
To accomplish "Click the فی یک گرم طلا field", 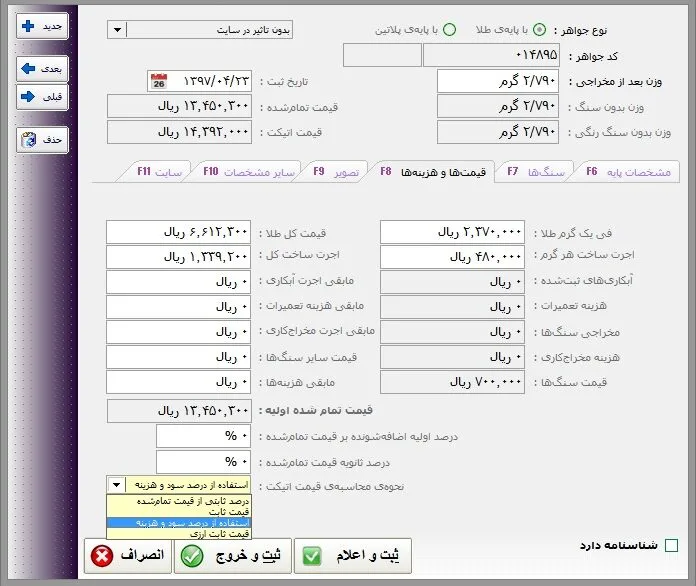I will (452, 232).
